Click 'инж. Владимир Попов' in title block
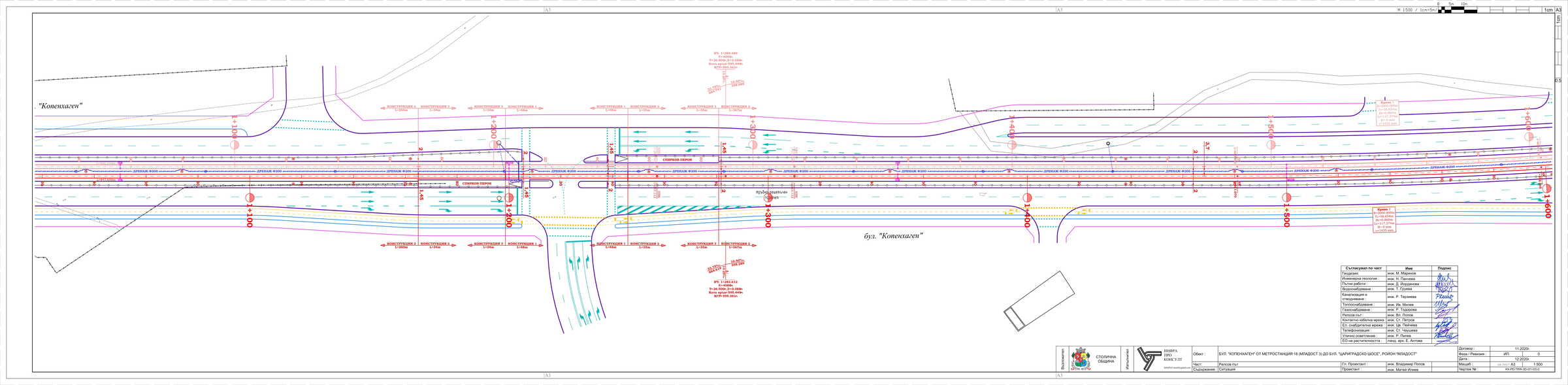Image resolution: width=1568 pixels, height=385 pixels. [1406, 364]
